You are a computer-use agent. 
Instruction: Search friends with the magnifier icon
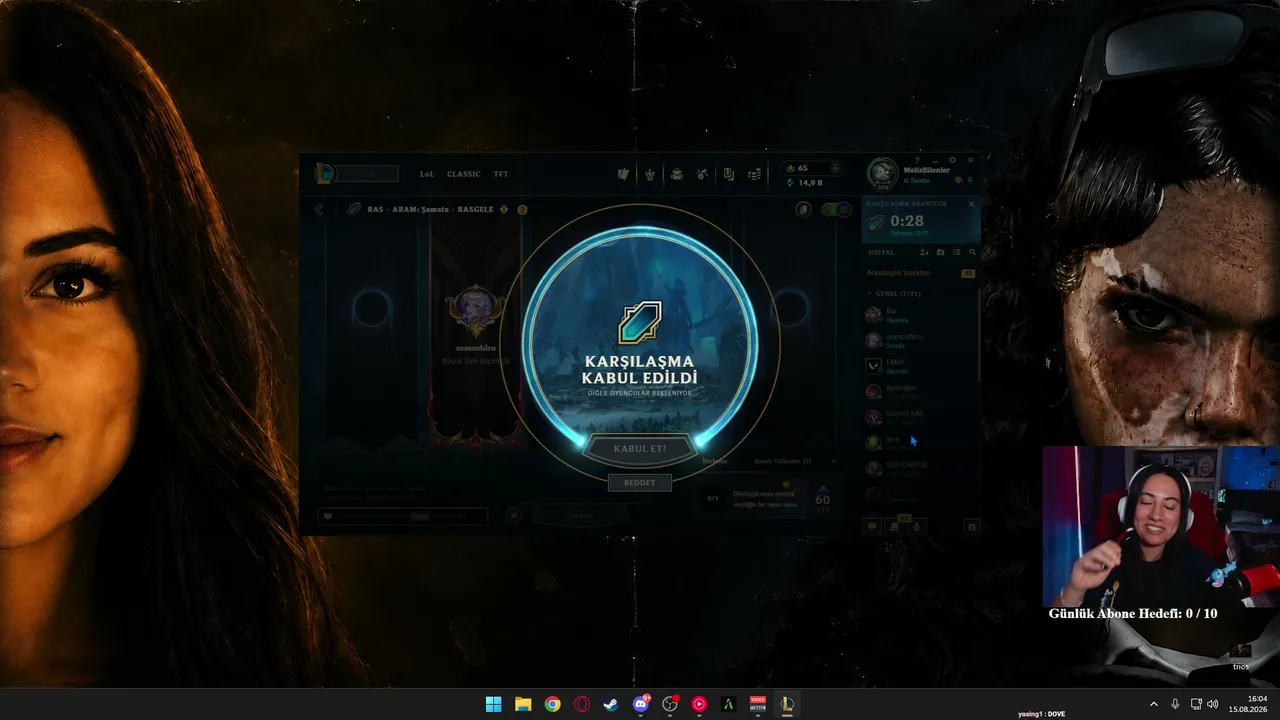pyautogui.click(x=972, y=253)
